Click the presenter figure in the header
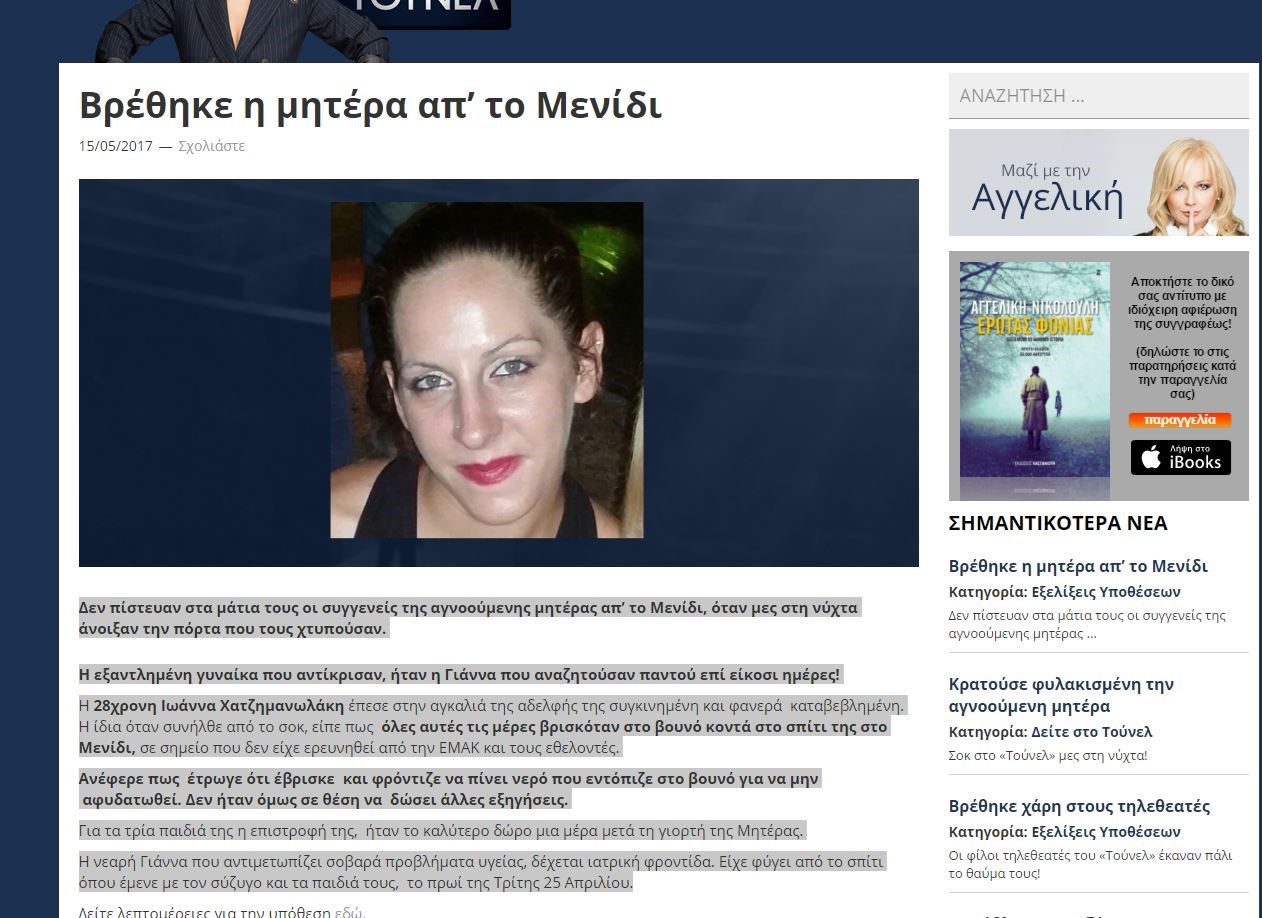The height and width of the screenshot is (918, 1262). click(x=240, y=30)
